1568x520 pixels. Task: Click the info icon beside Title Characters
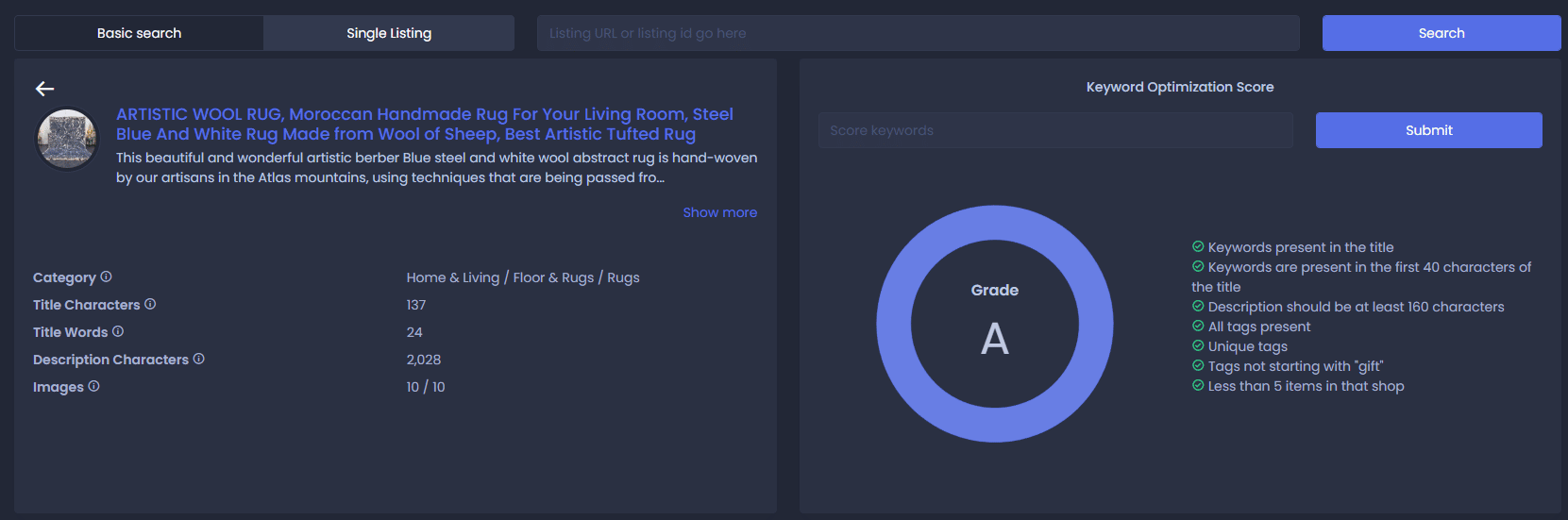click(150, 304)
